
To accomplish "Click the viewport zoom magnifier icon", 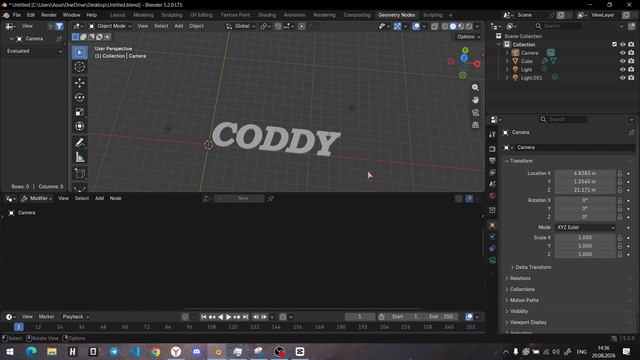I will tap(475, 87).
